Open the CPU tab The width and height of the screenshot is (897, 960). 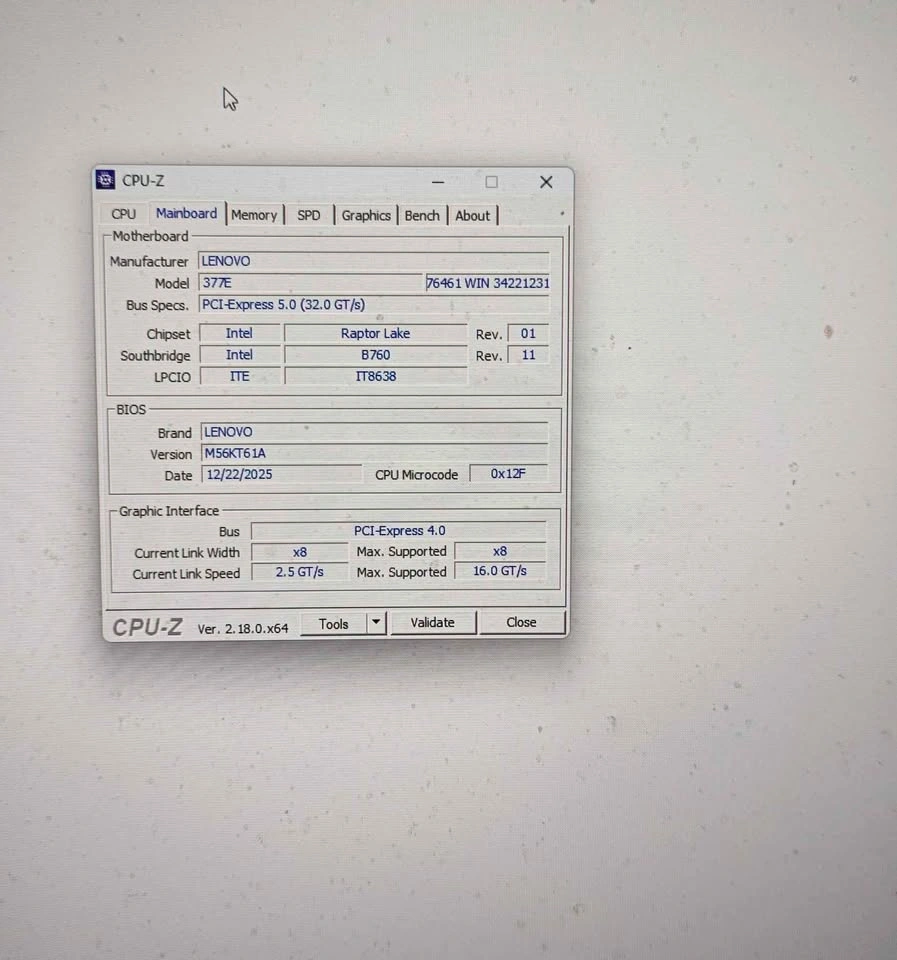[123, 214]
